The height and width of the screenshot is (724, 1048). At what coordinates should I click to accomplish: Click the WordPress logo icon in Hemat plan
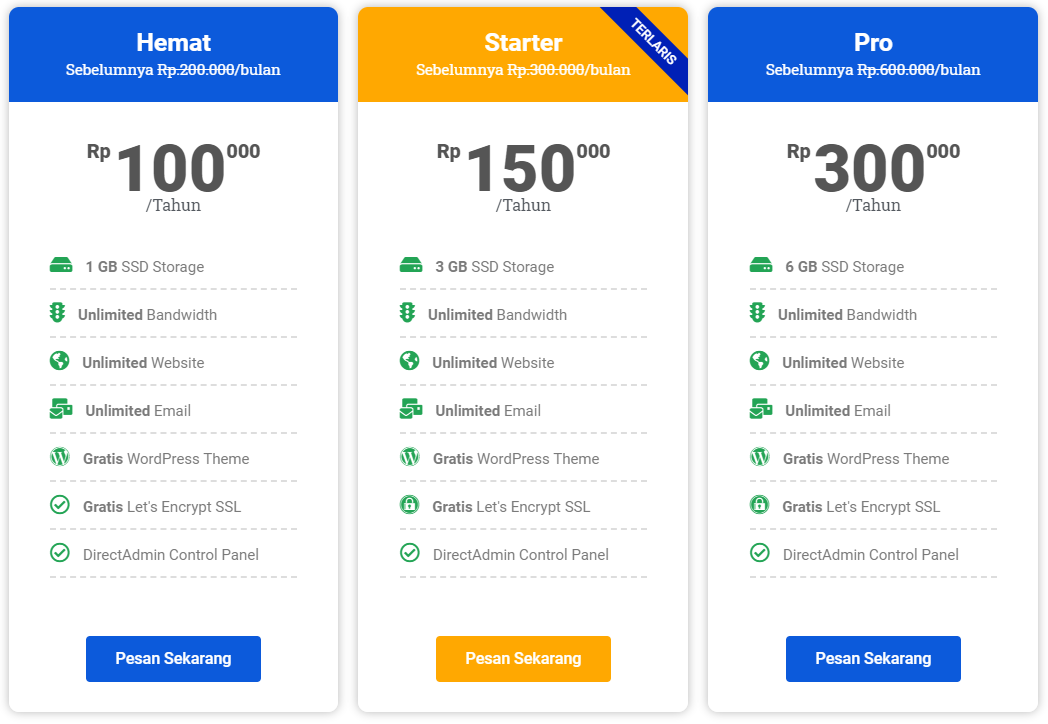[x=60, y=457]
